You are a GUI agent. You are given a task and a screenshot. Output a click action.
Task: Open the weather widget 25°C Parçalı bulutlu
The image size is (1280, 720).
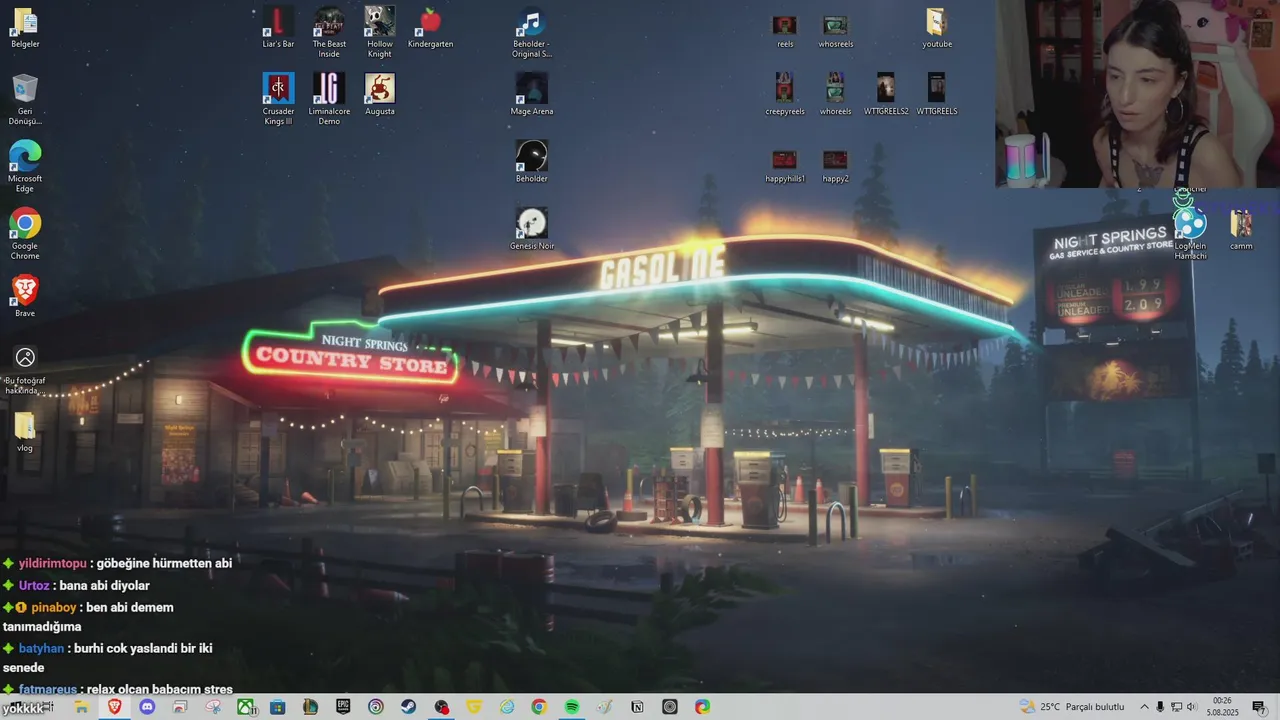(x=1072, y=707)
